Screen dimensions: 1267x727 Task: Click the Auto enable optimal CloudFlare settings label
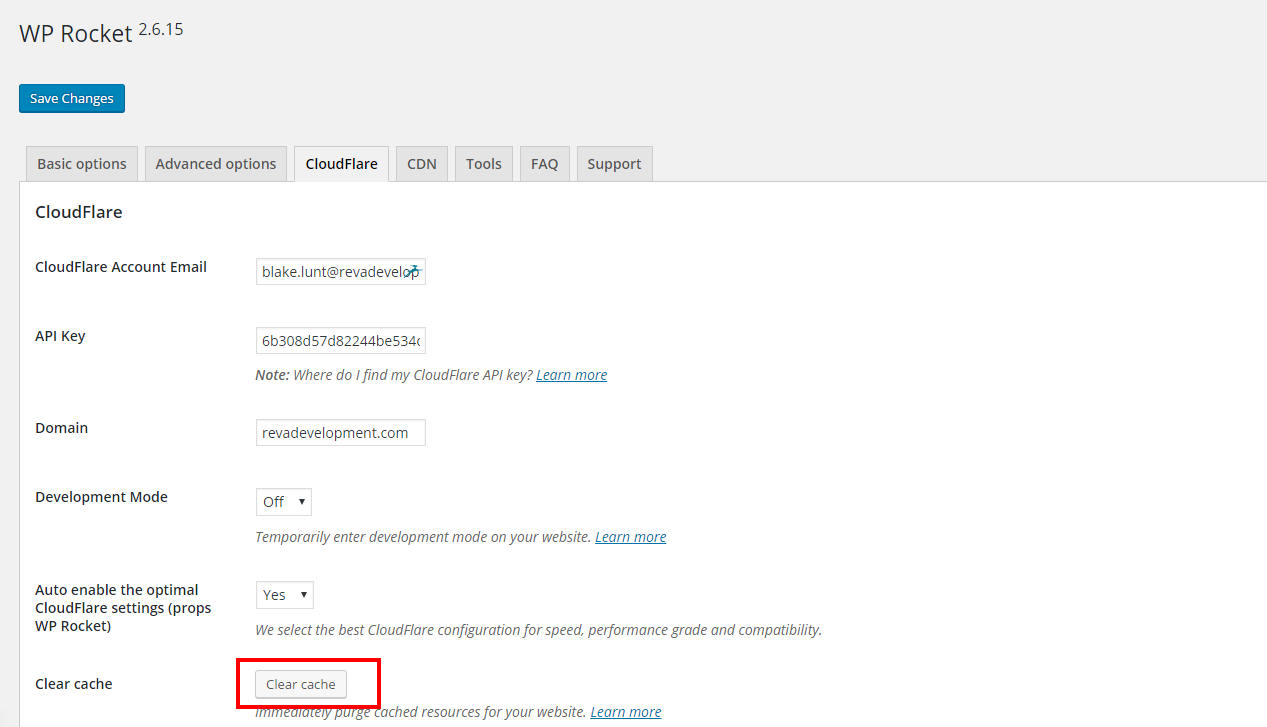(x=123, y=608)
